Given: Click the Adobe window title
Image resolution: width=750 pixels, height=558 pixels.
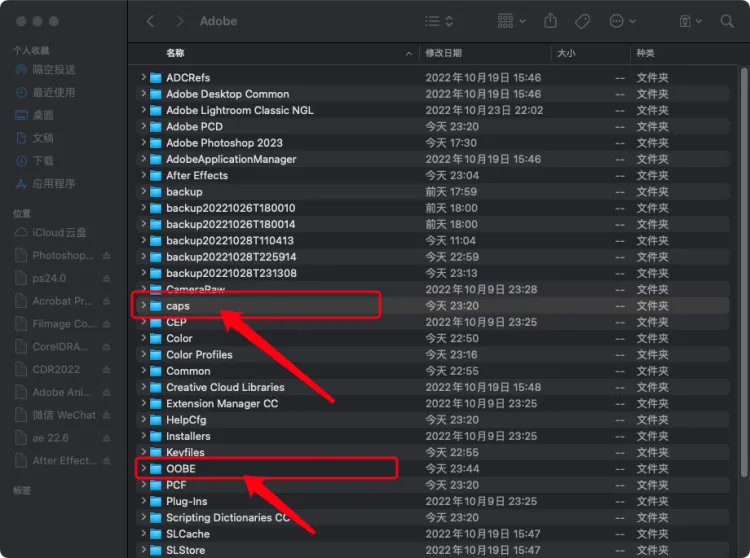Looking at the screenshot, I should pos(218,21).
